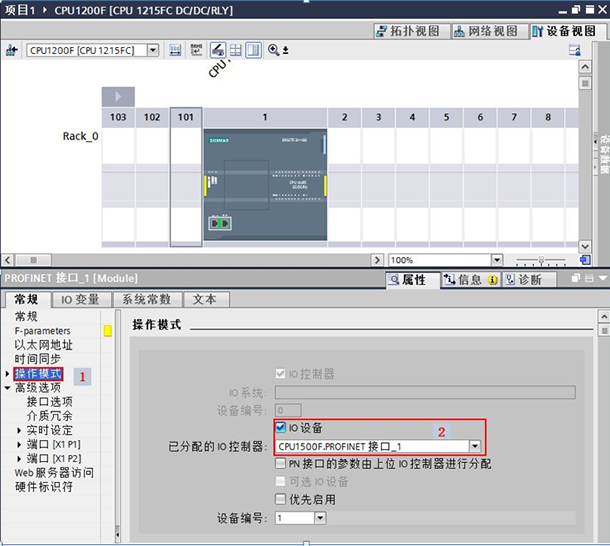Open the 设备编号 dropdown
This screenshot has width=610, height=546.
320,518
